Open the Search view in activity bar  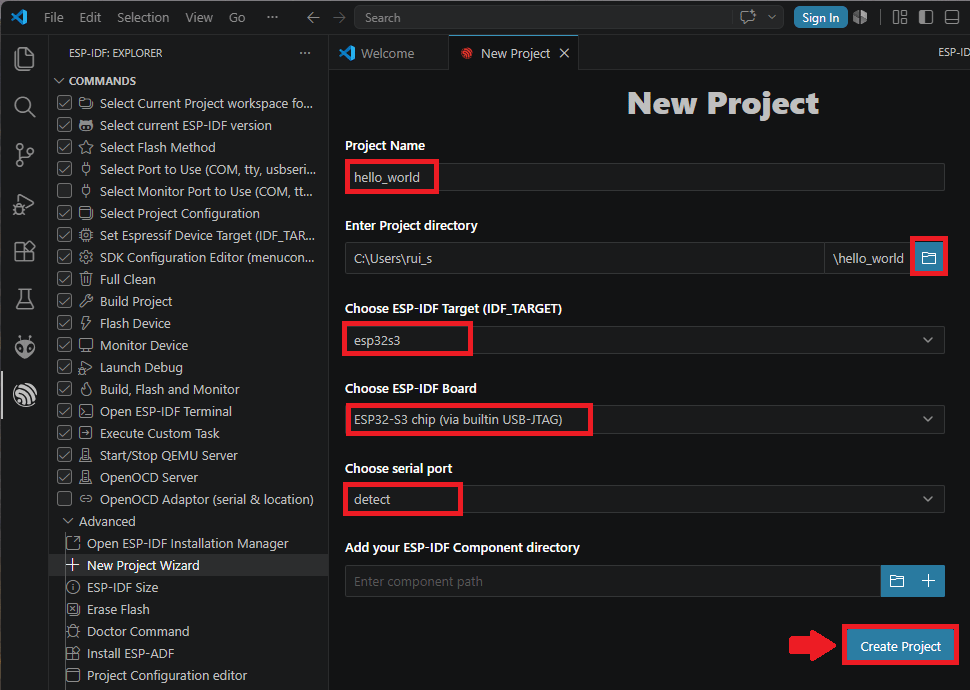point(24,107)
